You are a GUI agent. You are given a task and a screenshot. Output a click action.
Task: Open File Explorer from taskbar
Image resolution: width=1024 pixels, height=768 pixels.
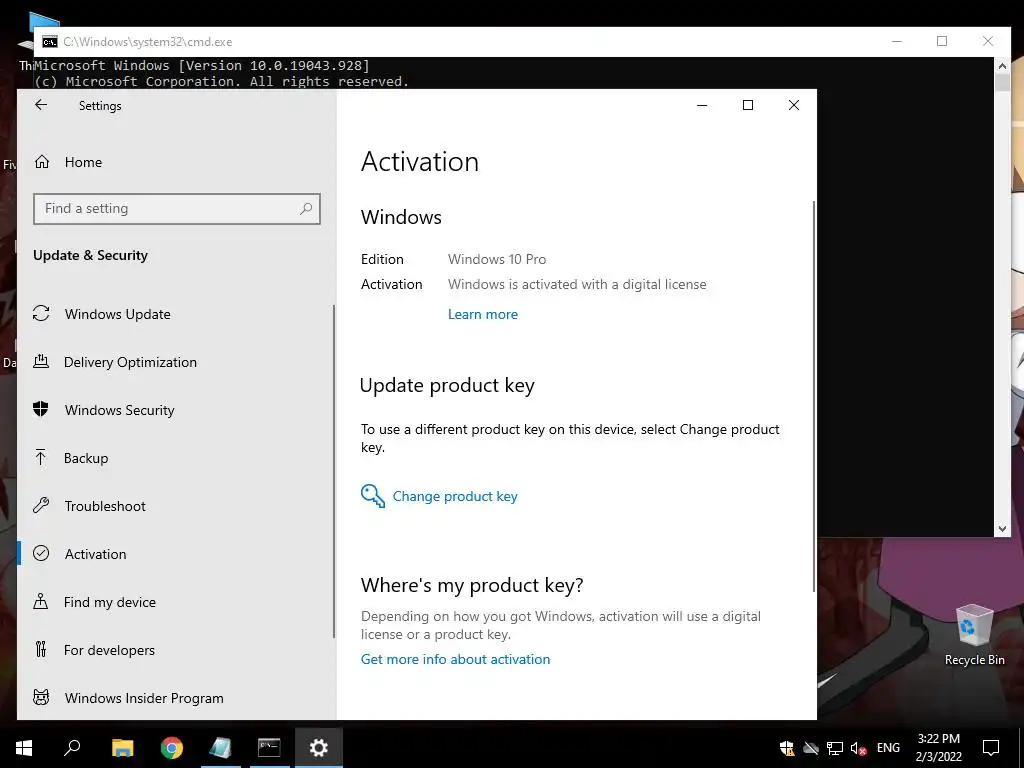pyautogui.click(x=122, y=748)
